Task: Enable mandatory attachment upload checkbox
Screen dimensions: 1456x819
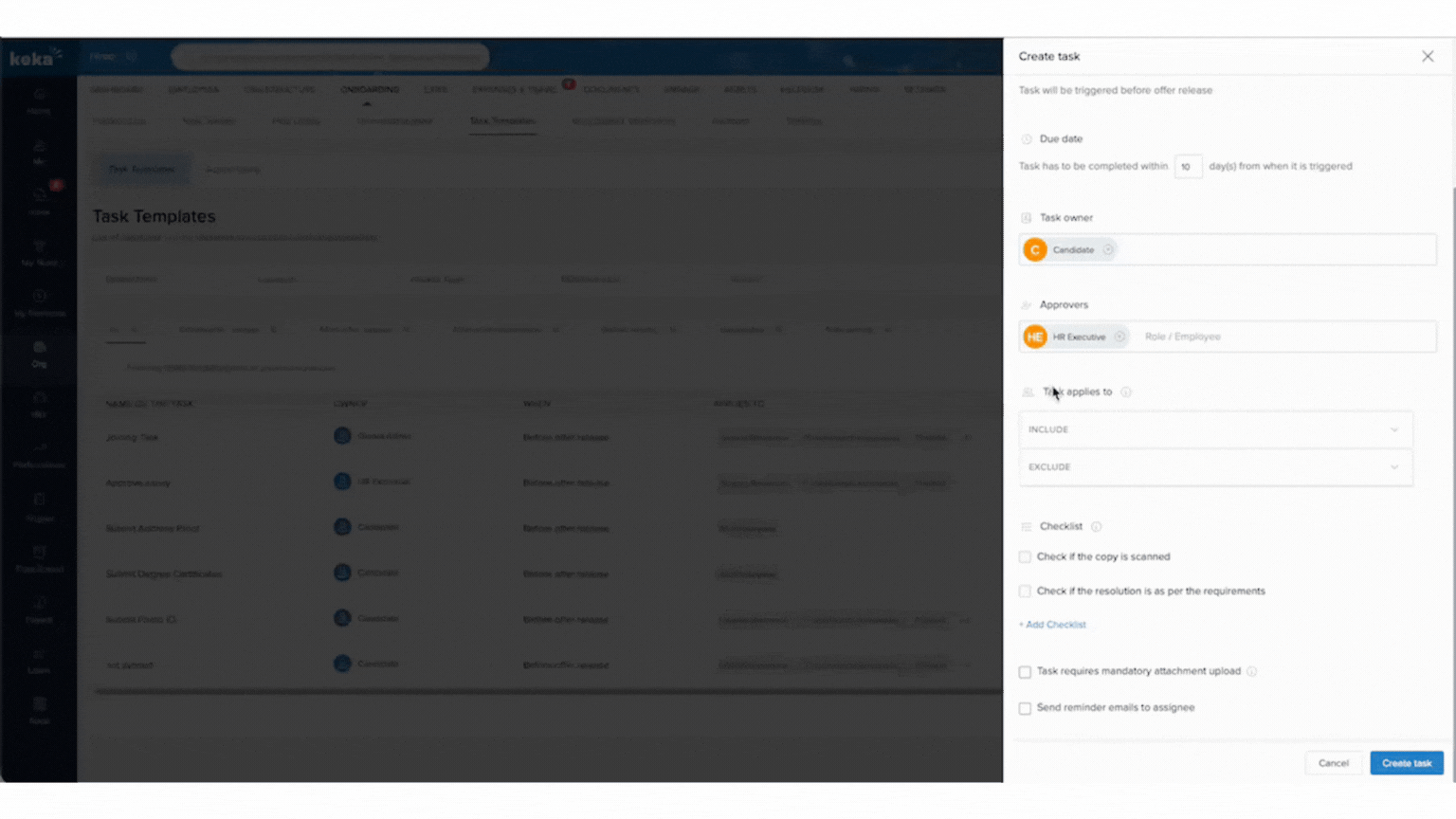Action: (1025, 672)
